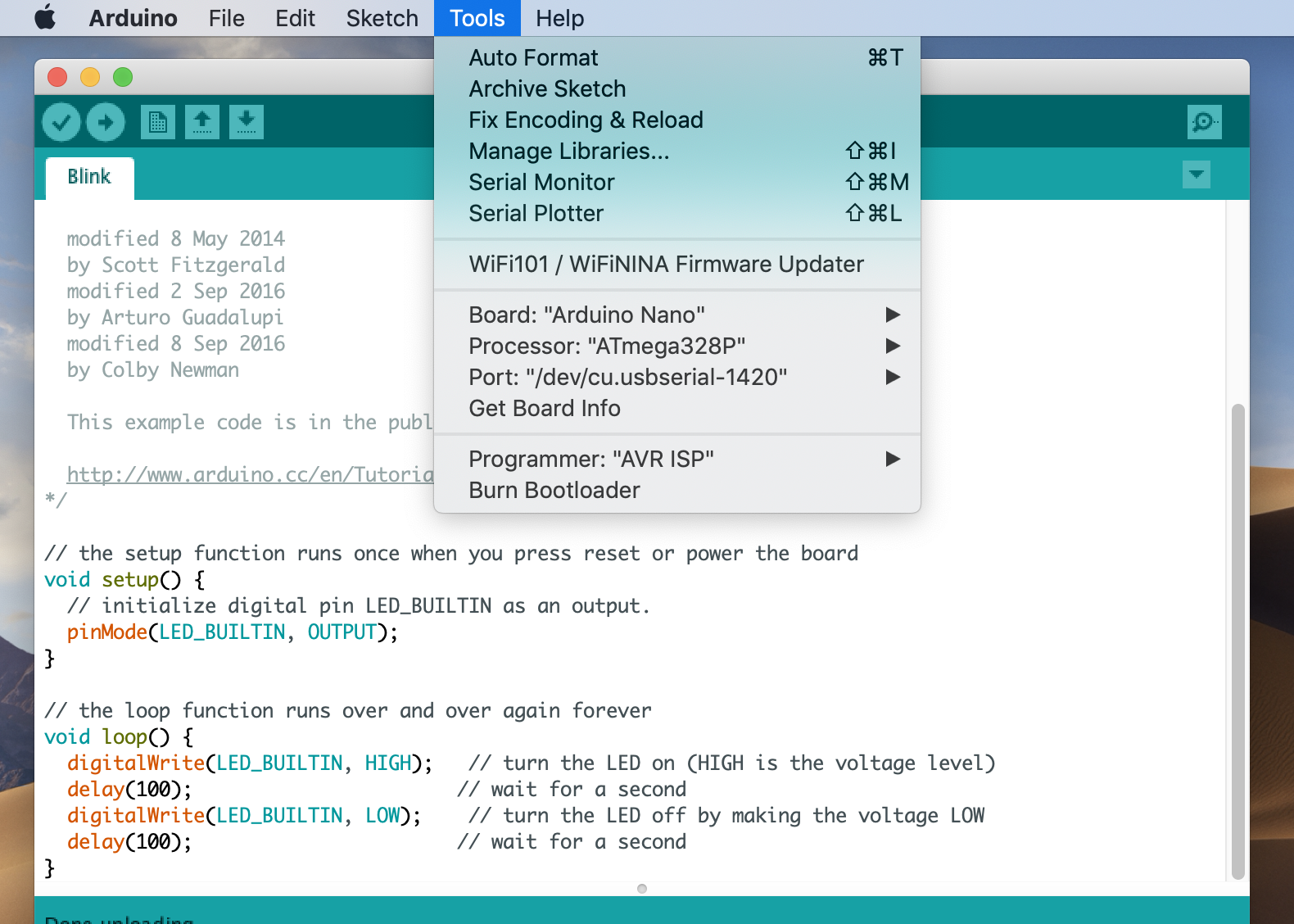The width and height of the screenshot is (1294, 924).
Task: Click the Save sketch down-arrow icon
Action: [x=247, y=123]
